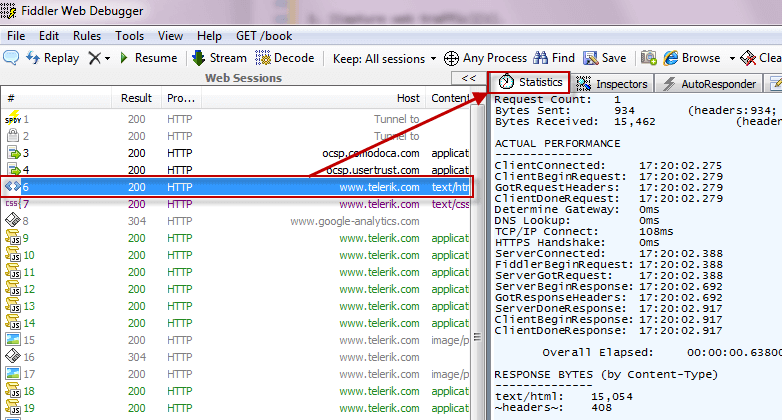The height and width of the screenshot is (420, 782).
Task: Click the camera screenshot icon
Action: tap(649, 58)
